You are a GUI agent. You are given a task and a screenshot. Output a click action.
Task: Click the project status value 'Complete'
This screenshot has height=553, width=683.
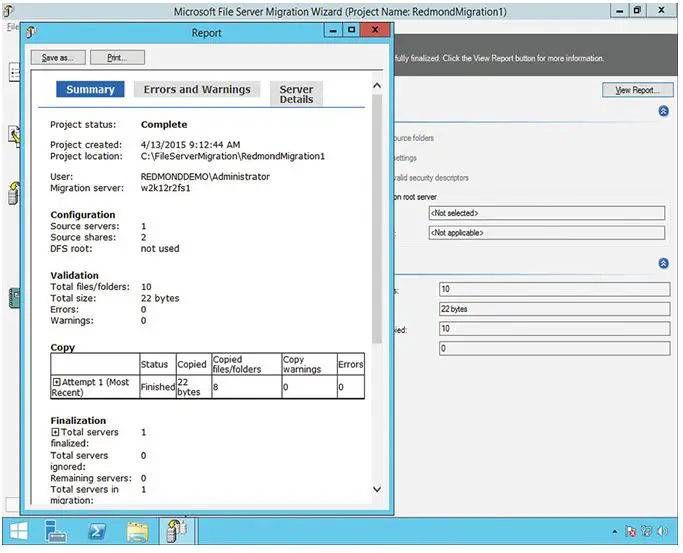(164, 125)
